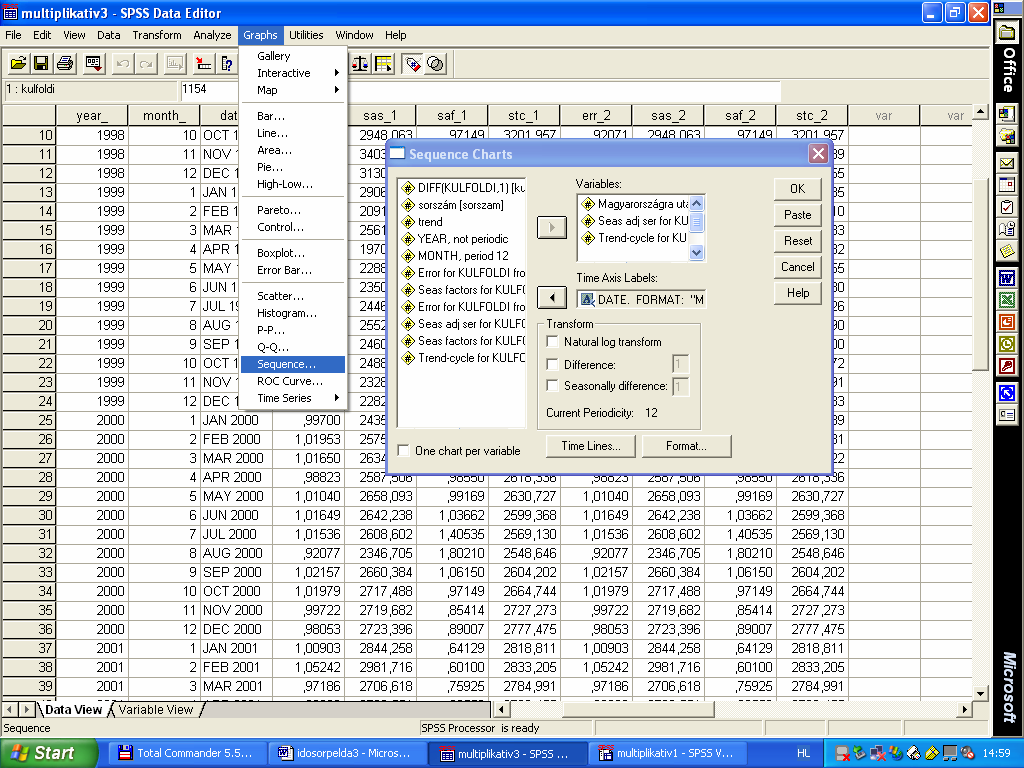1024x768 pixels.
Task: Click the Paste button in the dialog
Action: click(x=797, y=215)
